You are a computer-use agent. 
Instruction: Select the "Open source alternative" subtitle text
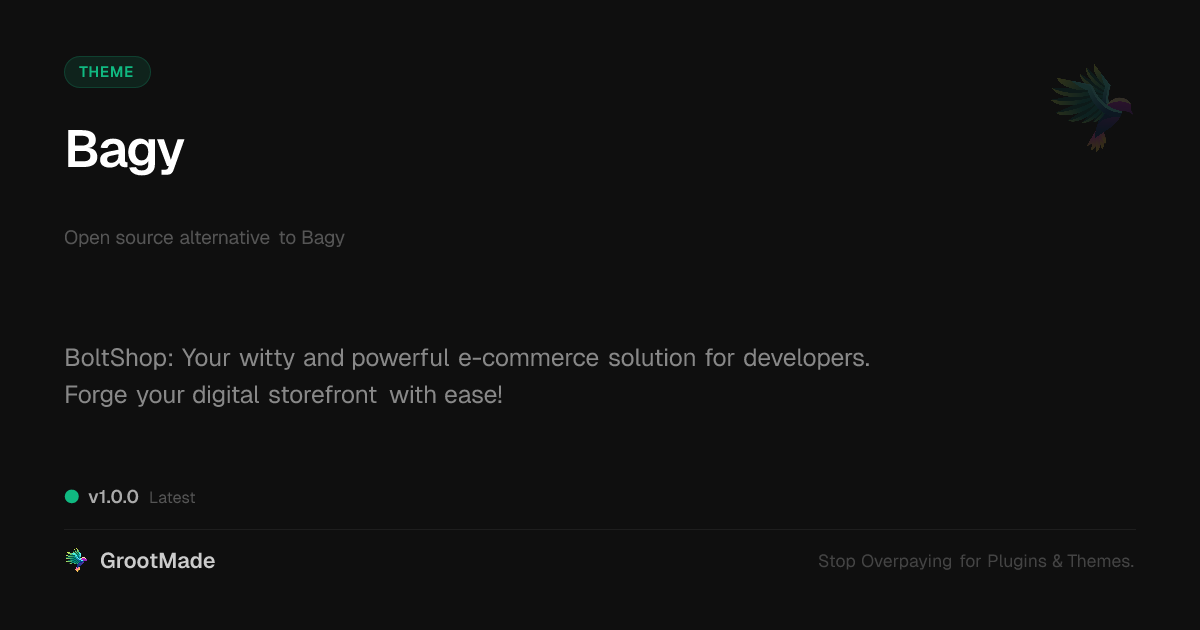point(166,238)
